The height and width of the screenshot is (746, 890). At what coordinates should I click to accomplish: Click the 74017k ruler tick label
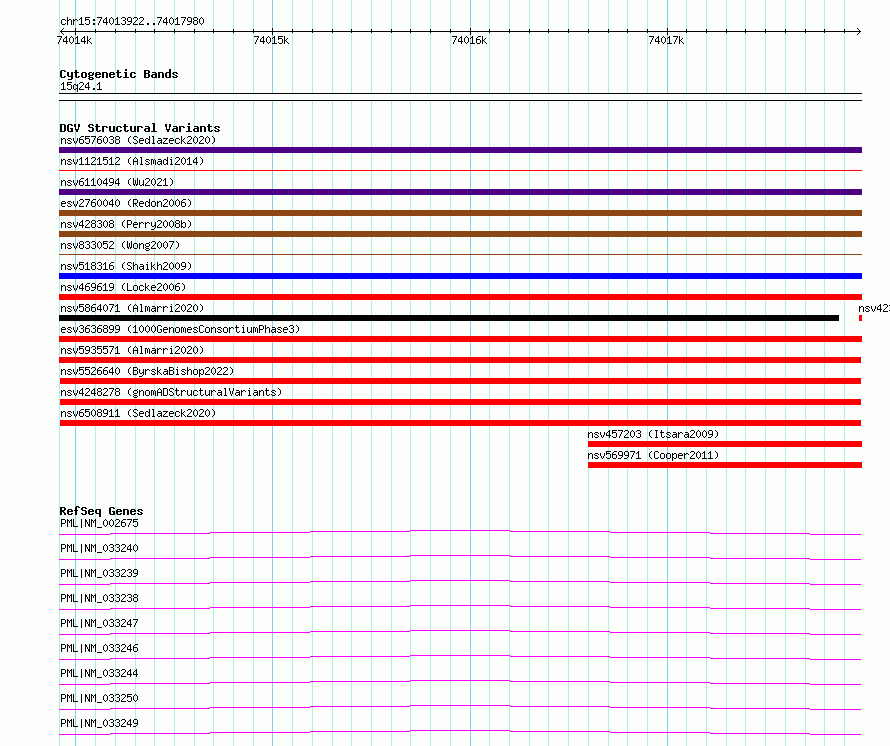click(x=666, y=40)
